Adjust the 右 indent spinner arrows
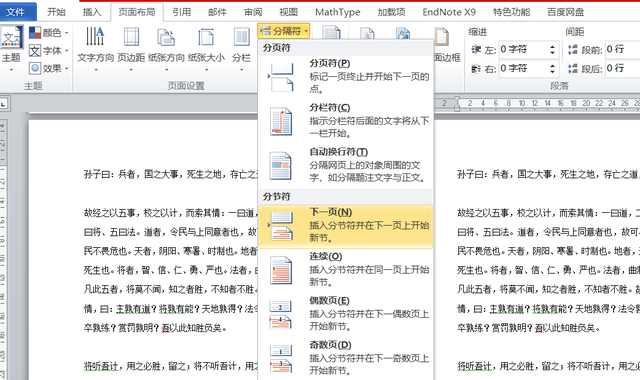 pos(553,69)
